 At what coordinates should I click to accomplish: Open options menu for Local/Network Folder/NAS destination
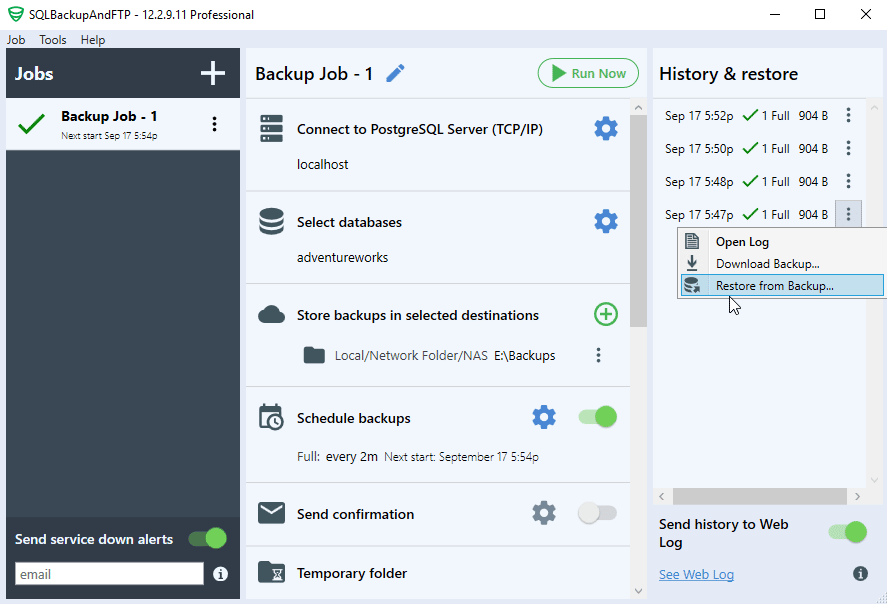click(x=598, y=355)
